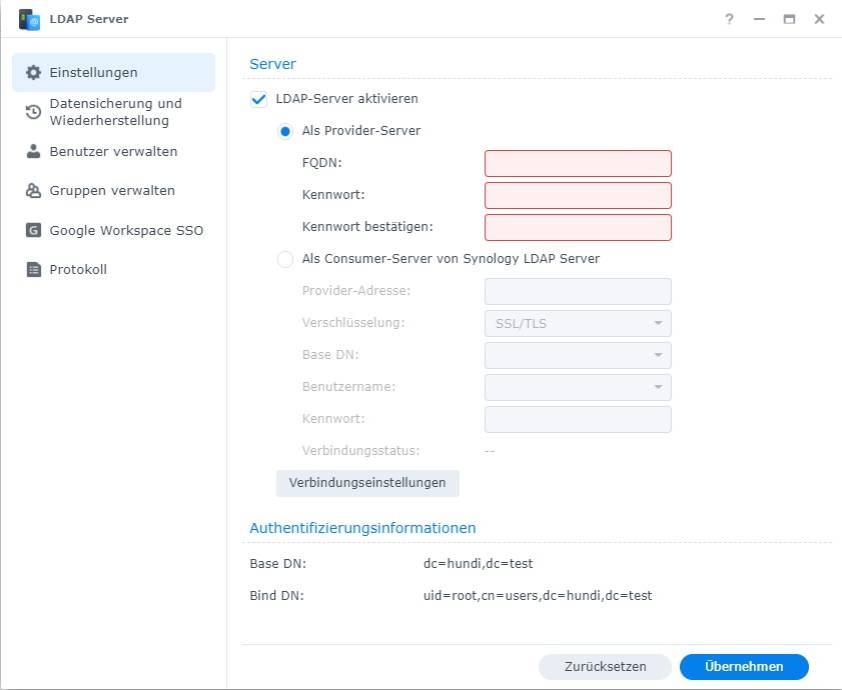Click the Protokoll list icon
The width and height of the screenshot is (842, 690).
click(33, 270)
